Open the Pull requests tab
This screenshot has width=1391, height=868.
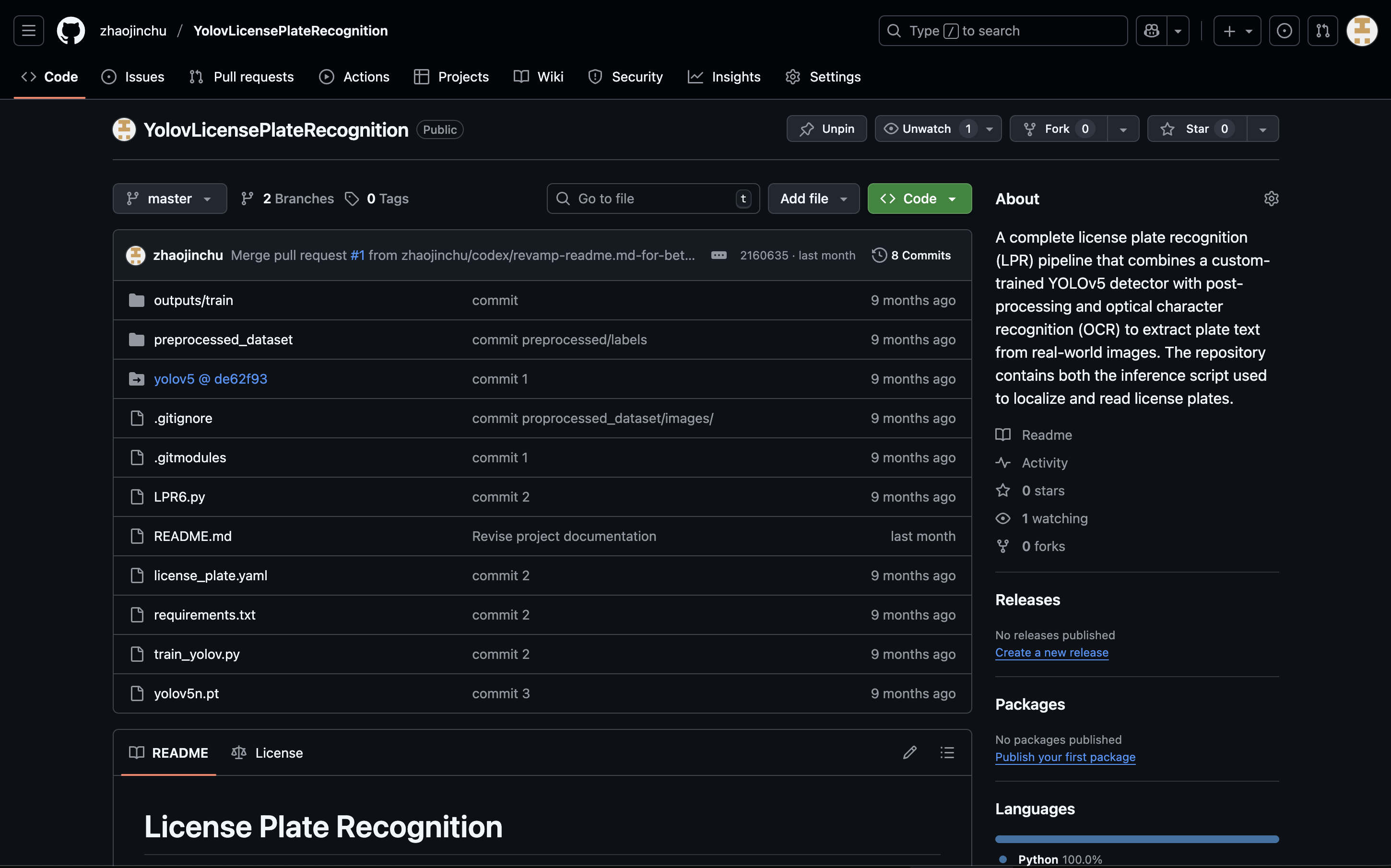pos(242,77)
